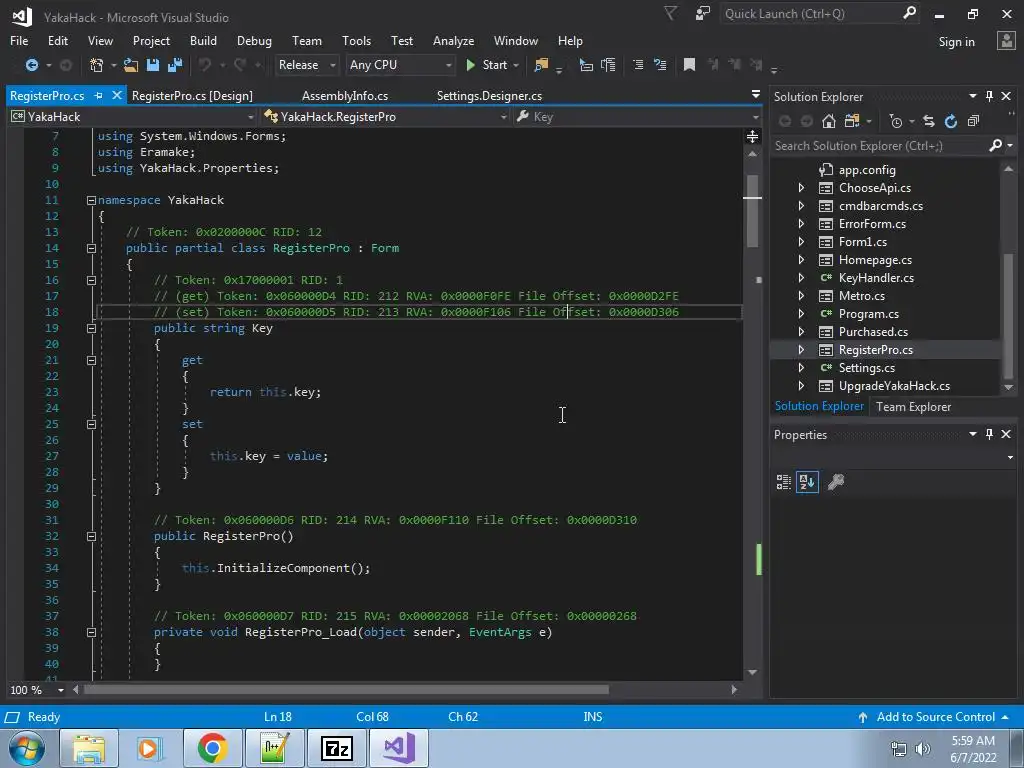Viewport: 1024px width, 768px height.
Task: Switch Solutions and Folders view icon
Action: (x=852, y=121)
